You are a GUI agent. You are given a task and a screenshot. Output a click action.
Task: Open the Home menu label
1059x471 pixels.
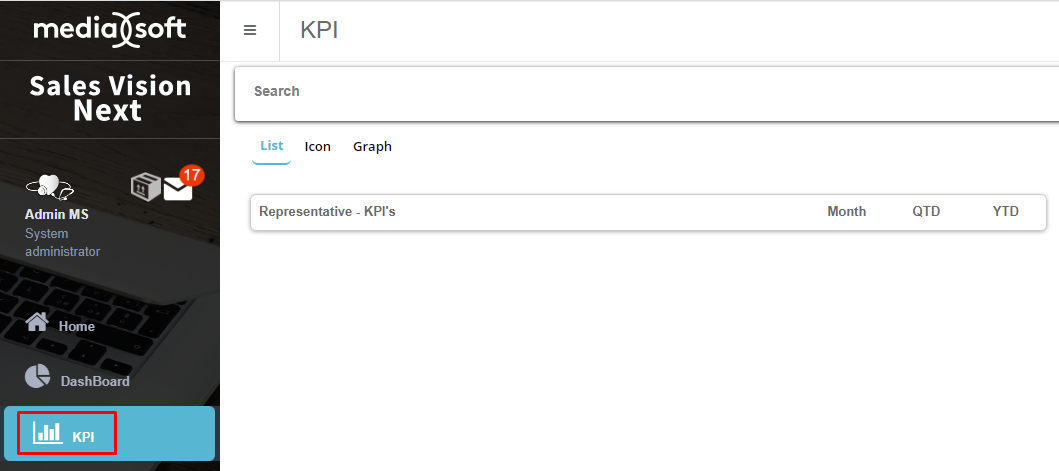coord(77,326)
